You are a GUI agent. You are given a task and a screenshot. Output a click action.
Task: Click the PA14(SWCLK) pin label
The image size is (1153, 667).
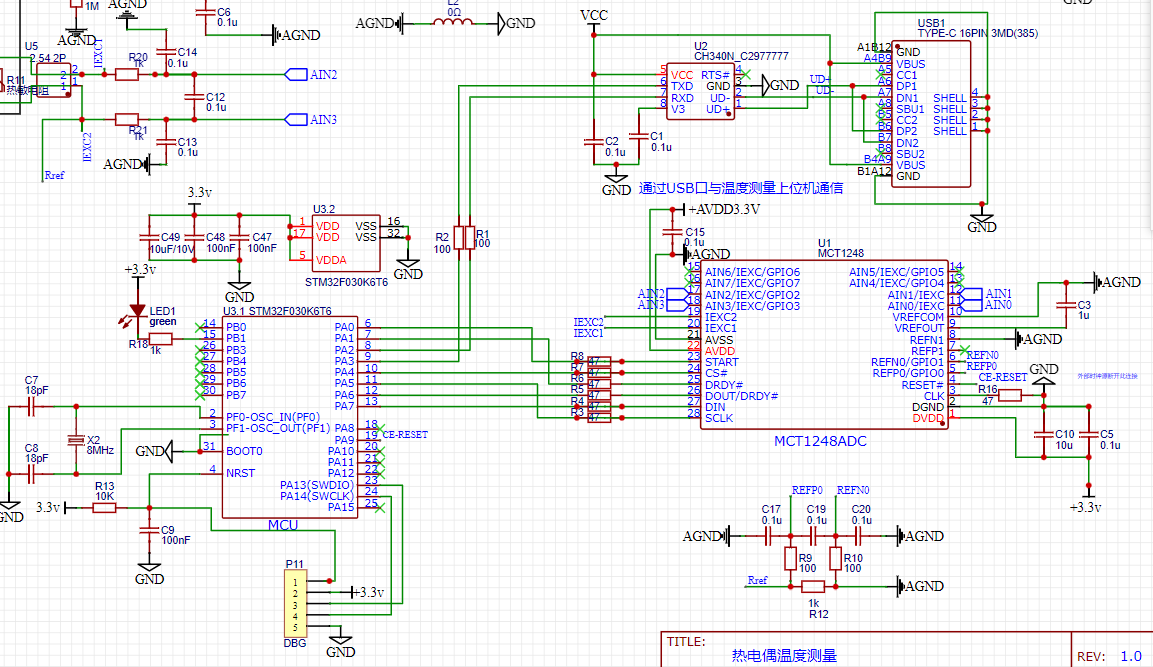pos(316,496)
